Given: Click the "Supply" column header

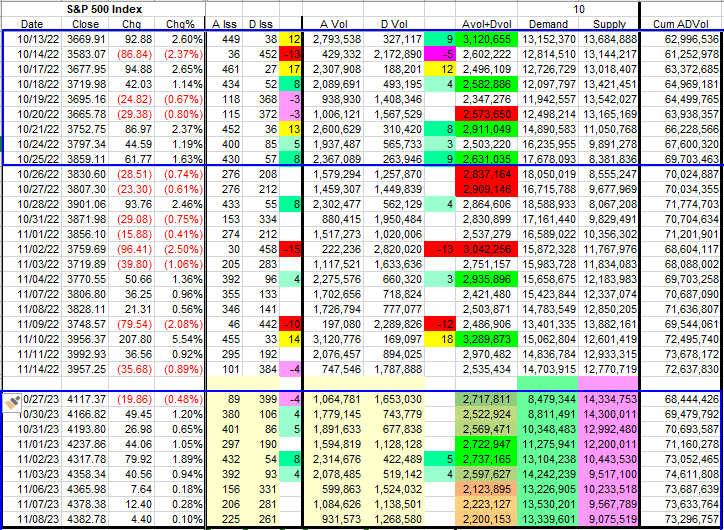Looking at the screenshot, I should pyautogui.click(x=609, y=24).
